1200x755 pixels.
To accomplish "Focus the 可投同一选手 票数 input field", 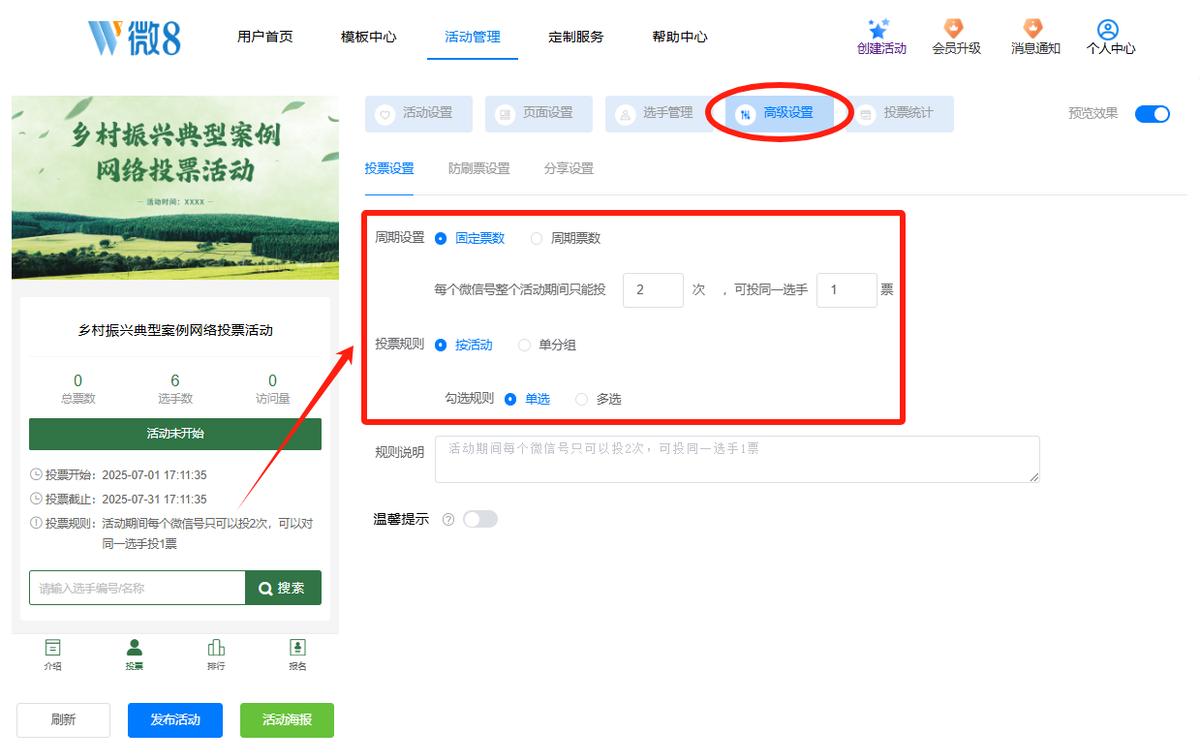I will pyautogui.click(x=847, y=291).
